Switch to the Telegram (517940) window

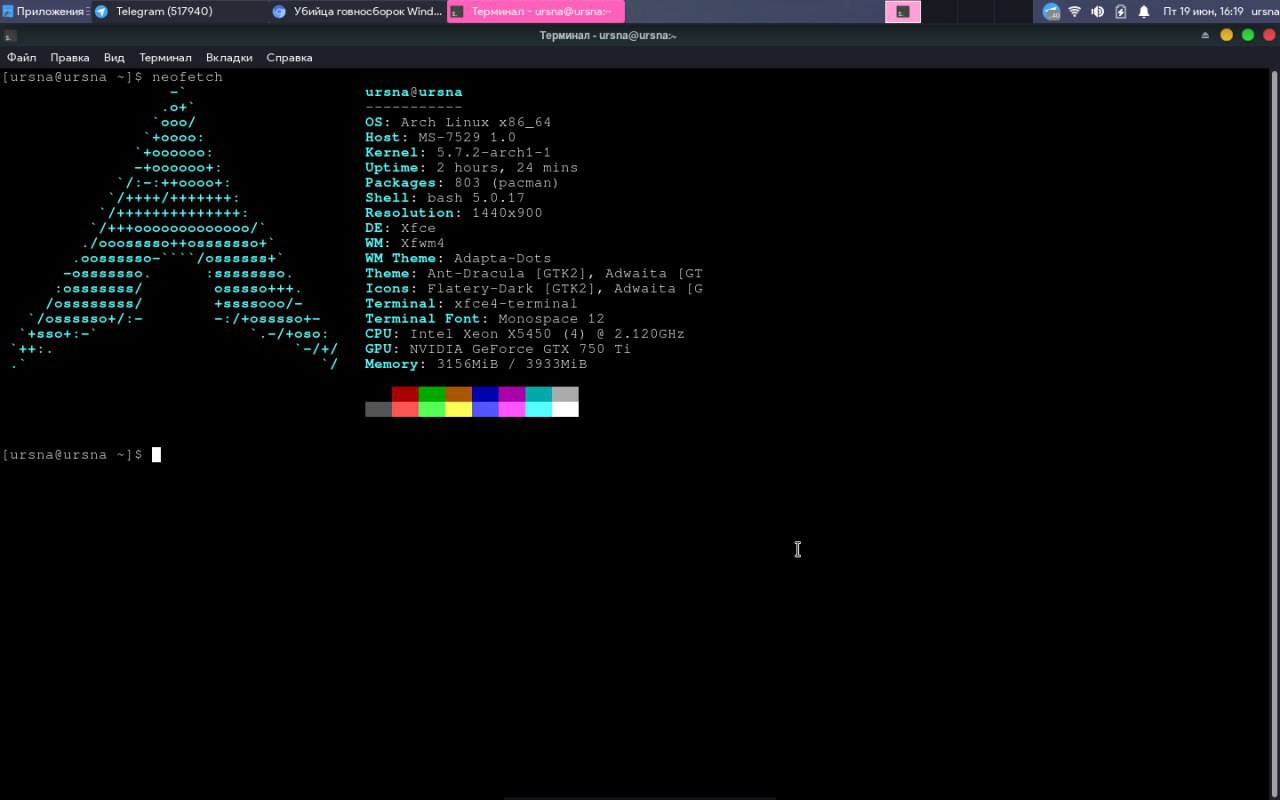[180, 11]
